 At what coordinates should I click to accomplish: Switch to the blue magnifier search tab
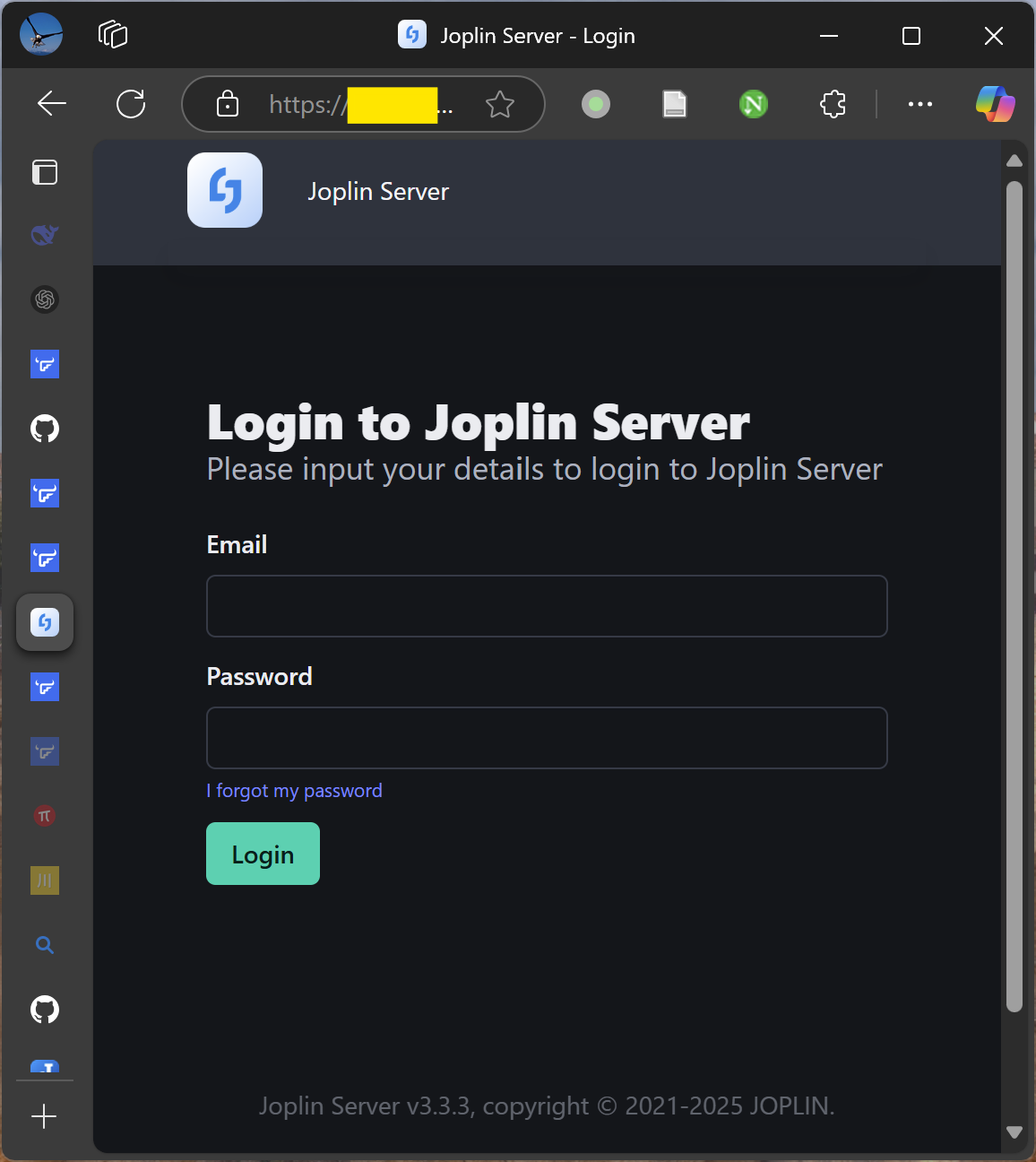(x=45, y=945)
